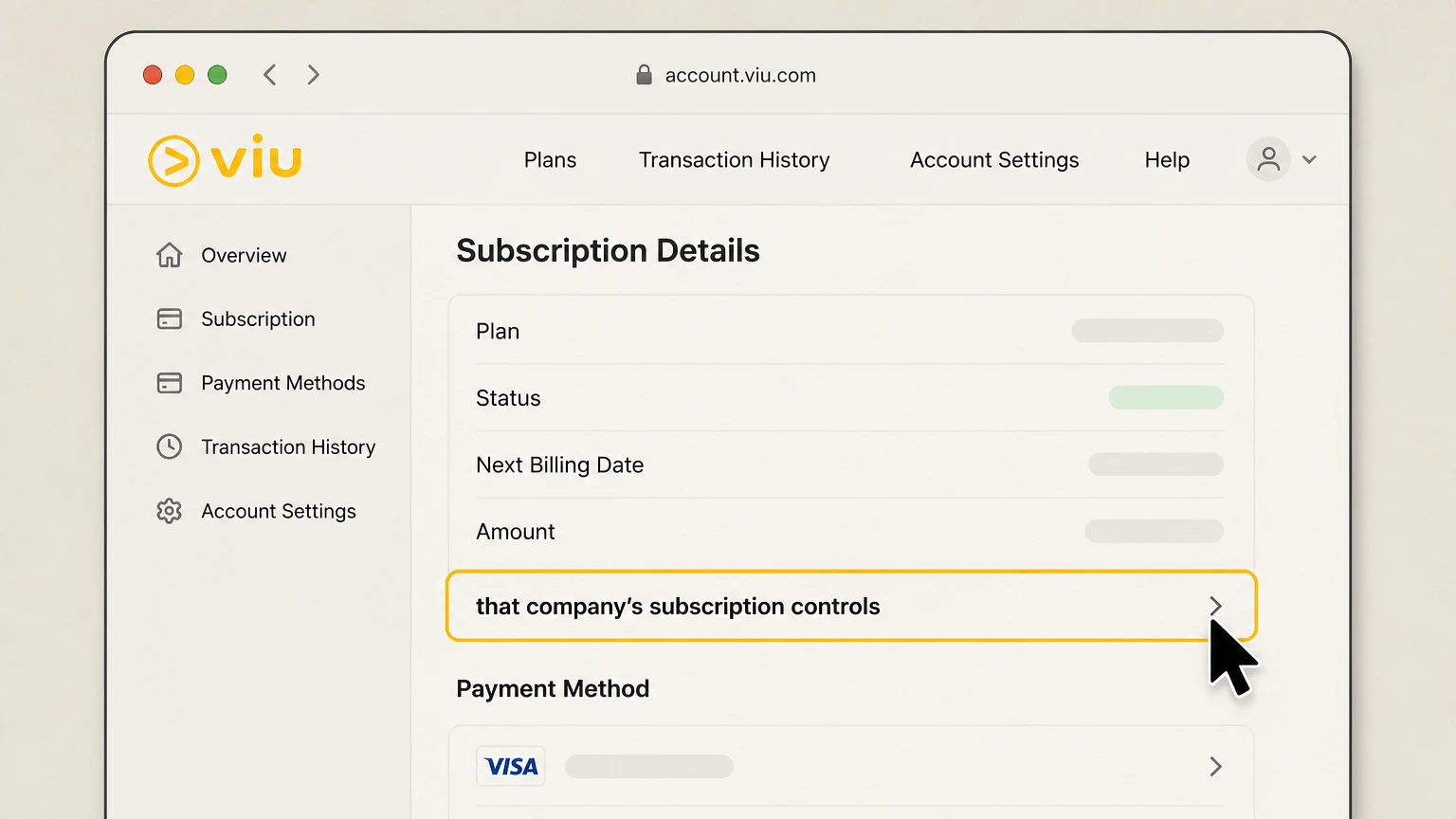1456x819 pixels.
Task: Click the Payment Method heading
Action: point(553,688)
